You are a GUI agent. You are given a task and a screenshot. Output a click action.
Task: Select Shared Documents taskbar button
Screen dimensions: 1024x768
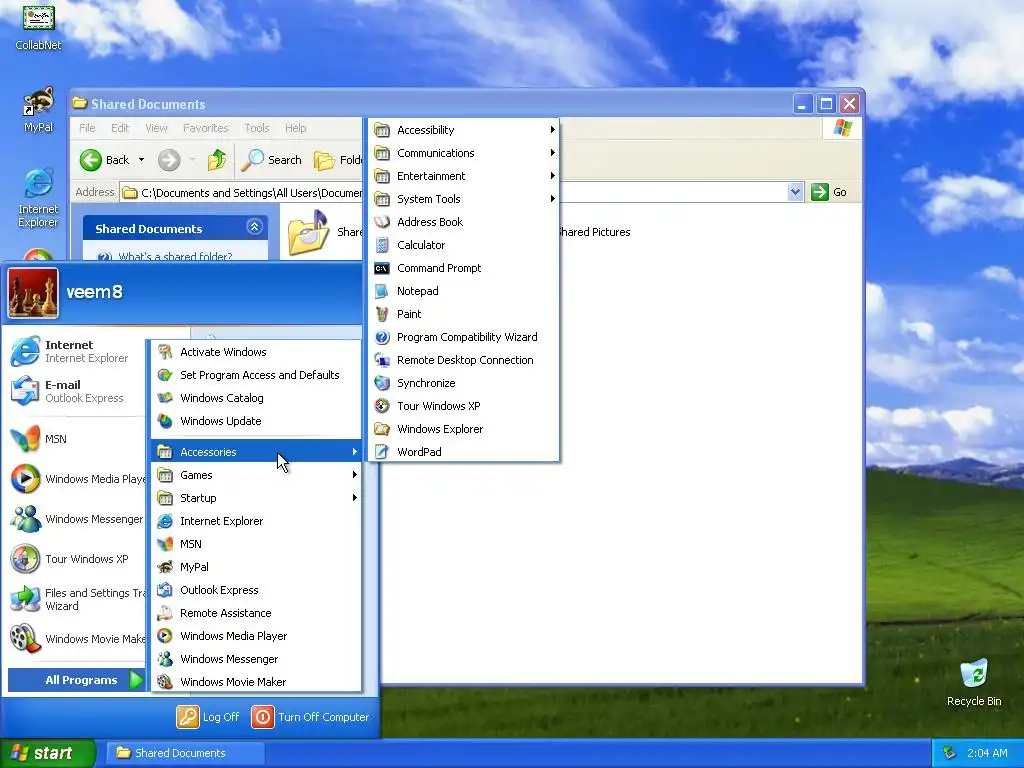185,753
